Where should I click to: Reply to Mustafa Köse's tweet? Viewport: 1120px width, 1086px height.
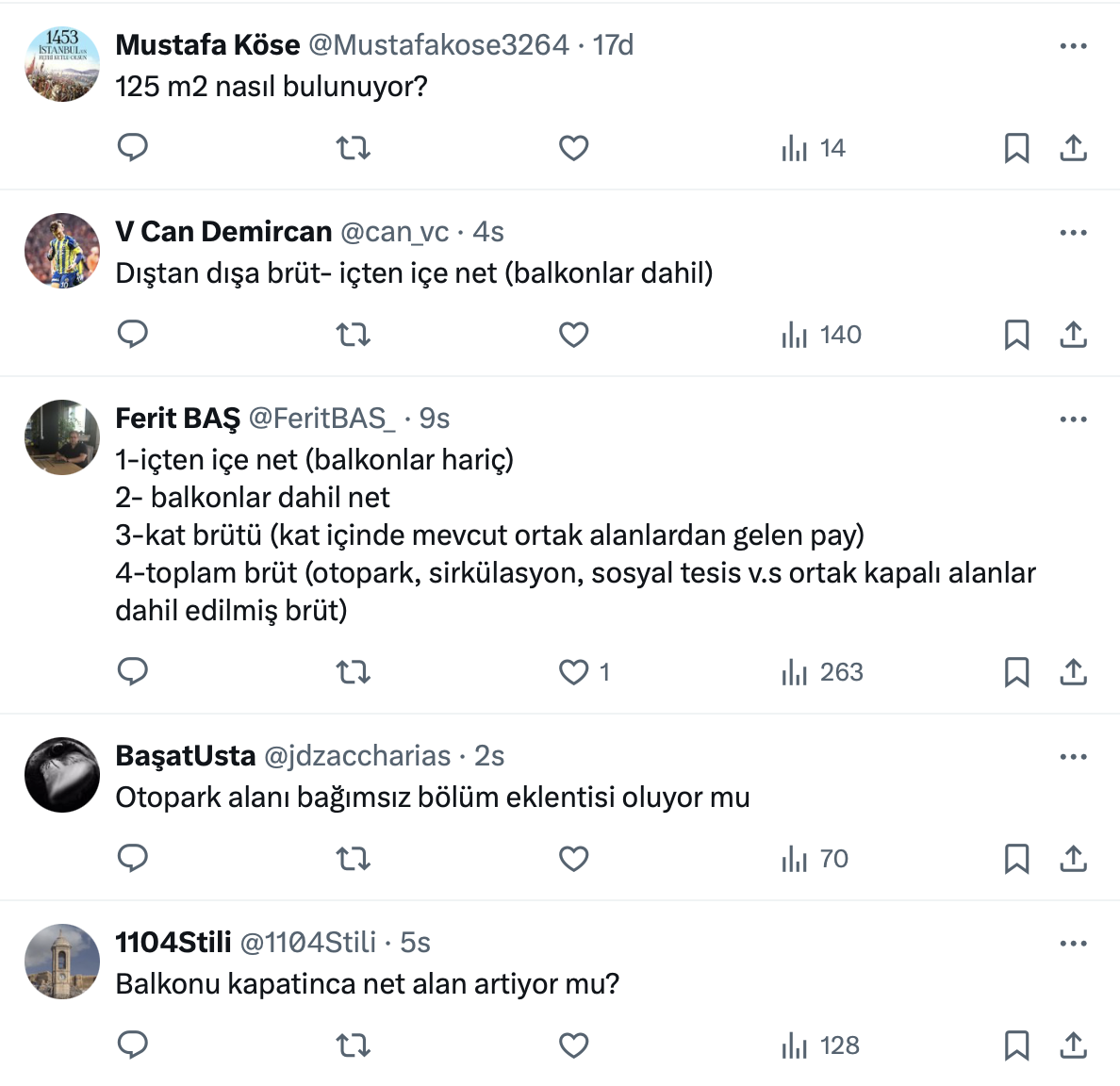pos(132,148)
